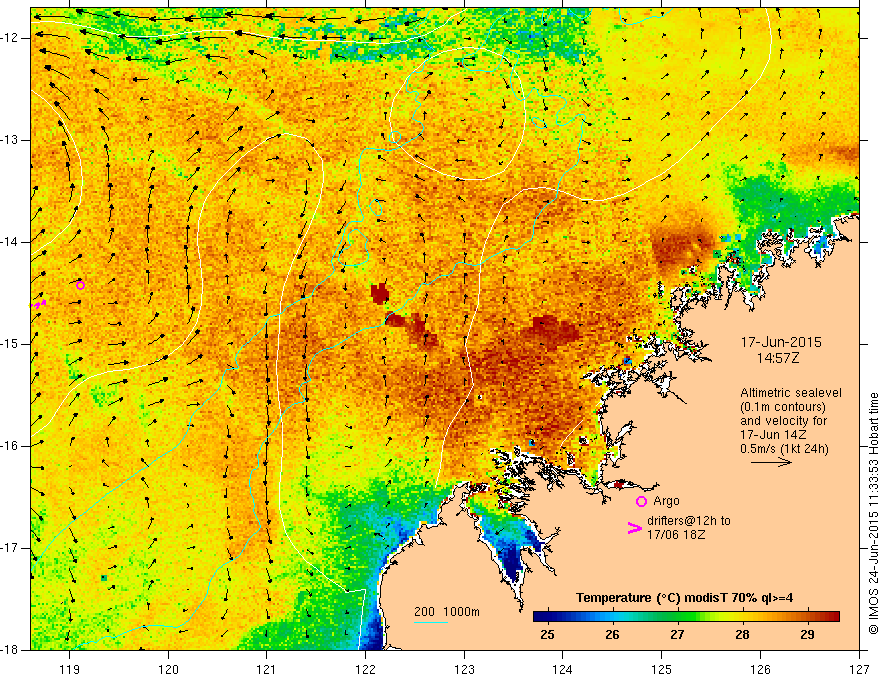Click the 'Temperature (°C) modisT 70% ql>=4' title
880x680 pixels.
(x=684, y=598)
